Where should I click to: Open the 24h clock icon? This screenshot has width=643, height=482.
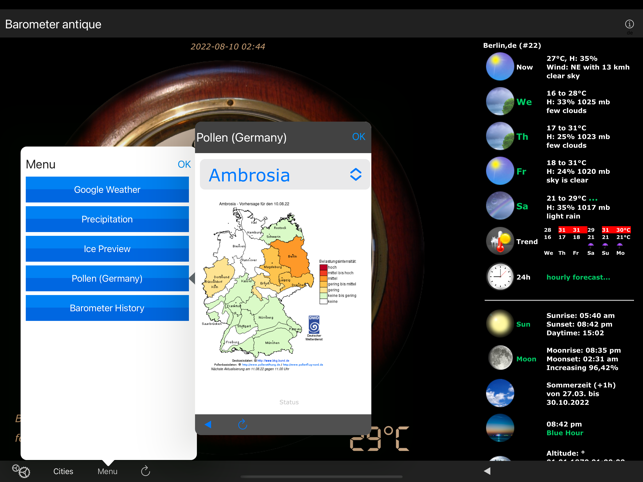point(500,277)
